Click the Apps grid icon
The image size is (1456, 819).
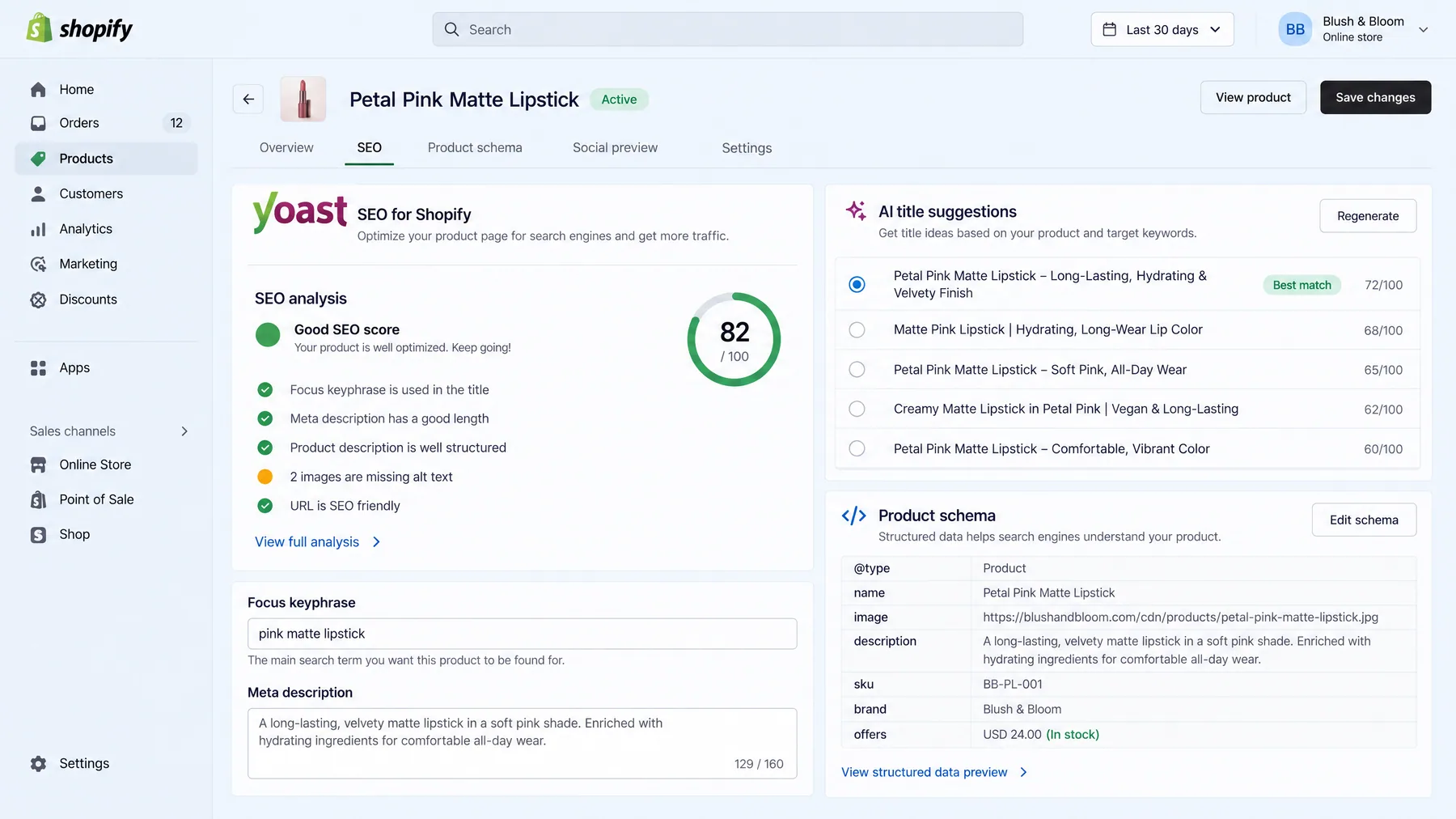coord(38,368)
